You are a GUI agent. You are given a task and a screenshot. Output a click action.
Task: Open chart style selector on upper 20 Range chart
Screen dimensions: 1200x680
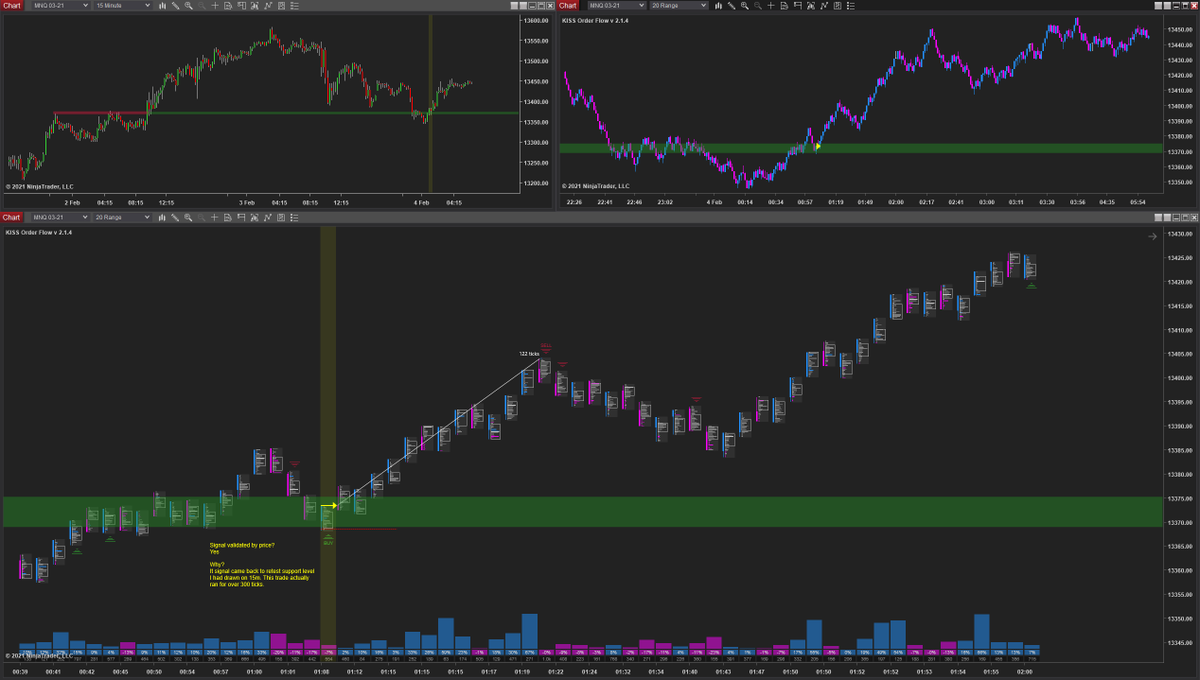pos(718,5)
